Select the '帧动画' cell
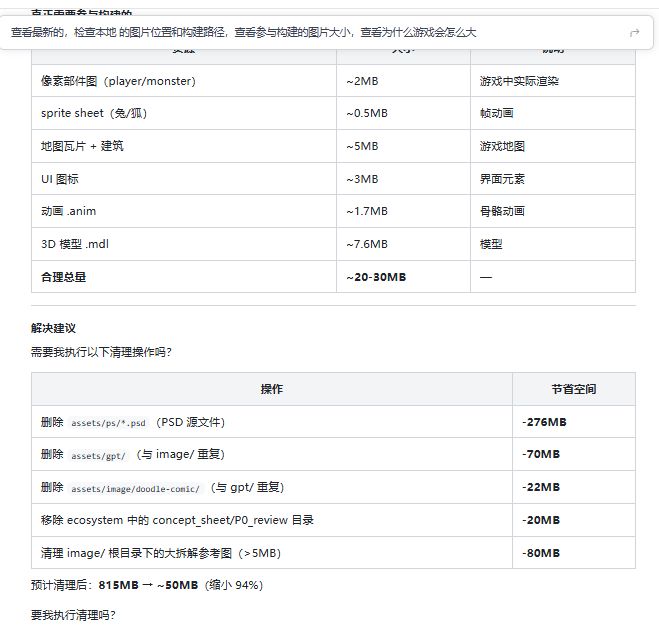This screenshot has width=659, height=643. click(553, 113)
